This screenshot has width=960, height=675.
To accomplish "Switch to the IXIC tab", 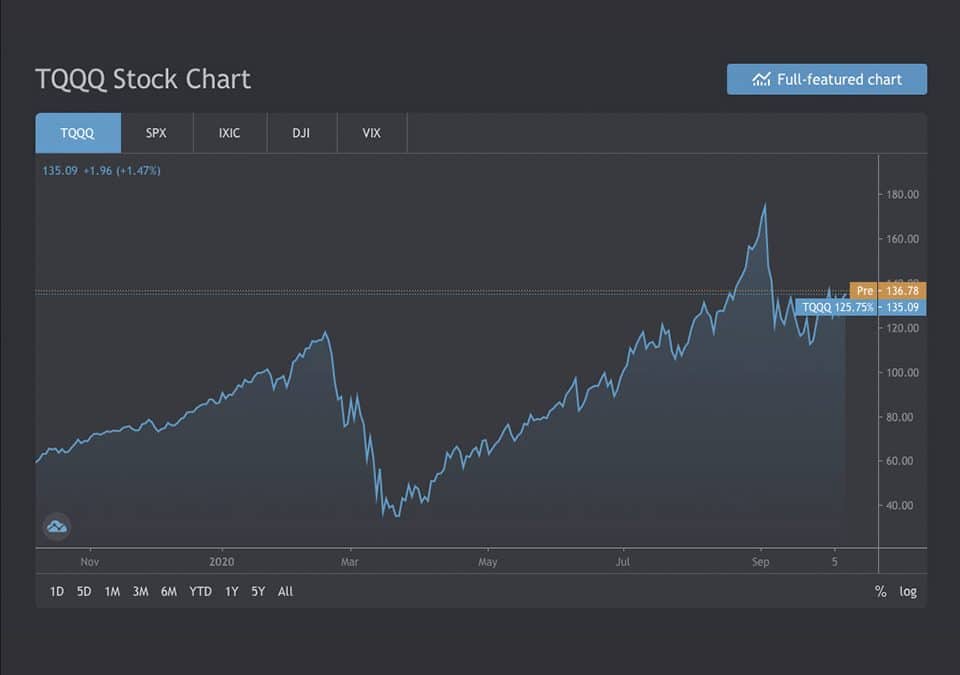I will coord(230,133).
